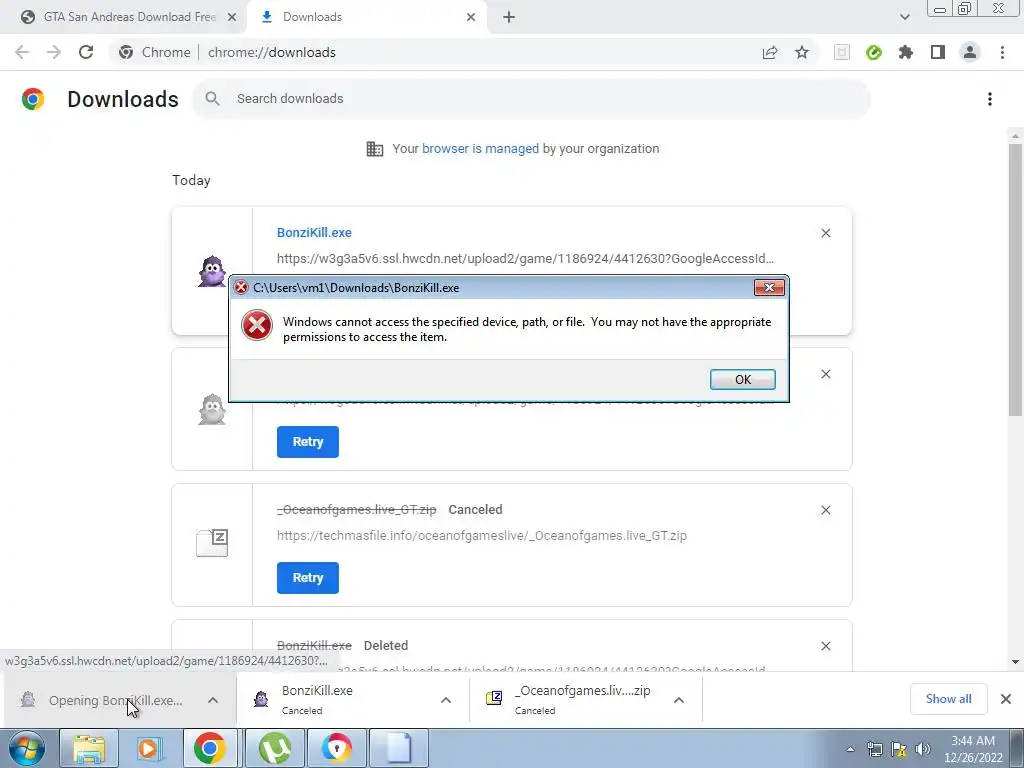Click the colorful keyhole taskbar app icon
Viewport: 1024px width, 768px height.
(336, 748)
